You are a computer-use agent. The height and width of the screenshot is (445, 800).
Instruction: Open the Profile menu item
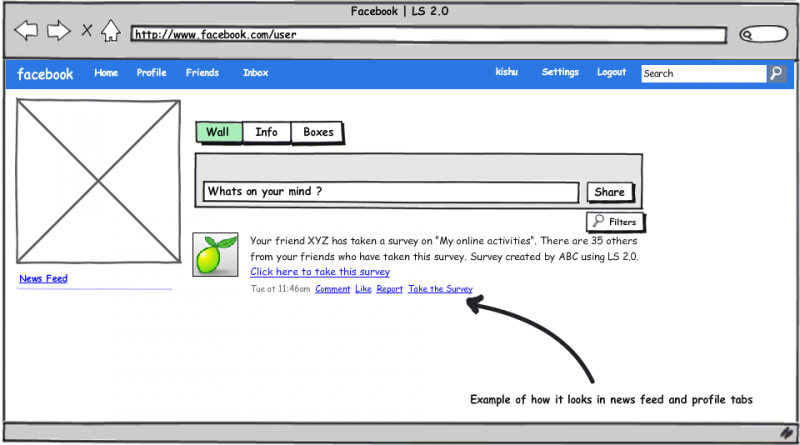click(x=152, y=73)
